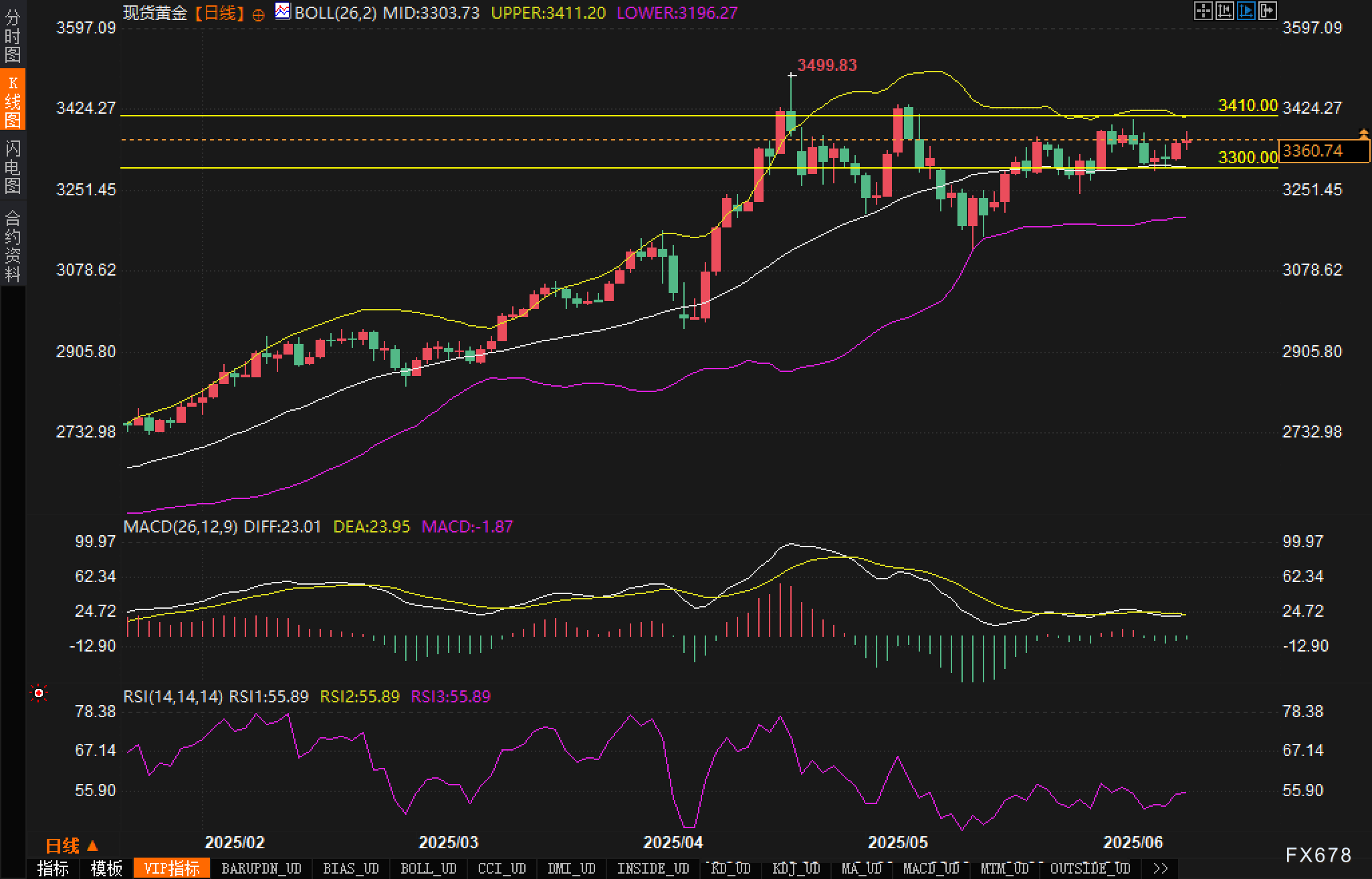Expand more indicators with the >> arrow
This screenshot has height=879, width=1372.
point(1161,868)
